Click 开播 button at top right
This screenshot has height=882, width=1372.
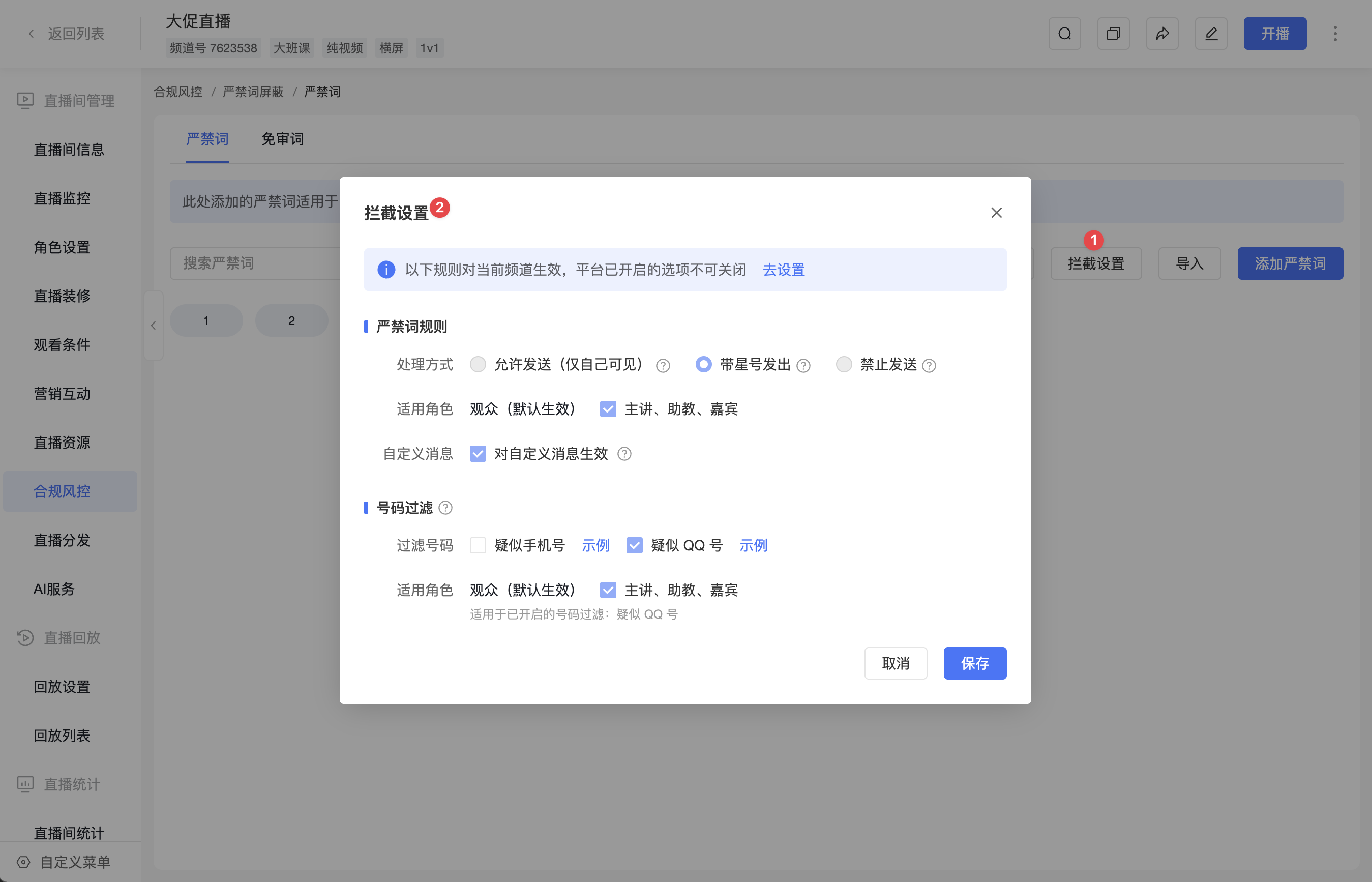(x=1275, y=34)
